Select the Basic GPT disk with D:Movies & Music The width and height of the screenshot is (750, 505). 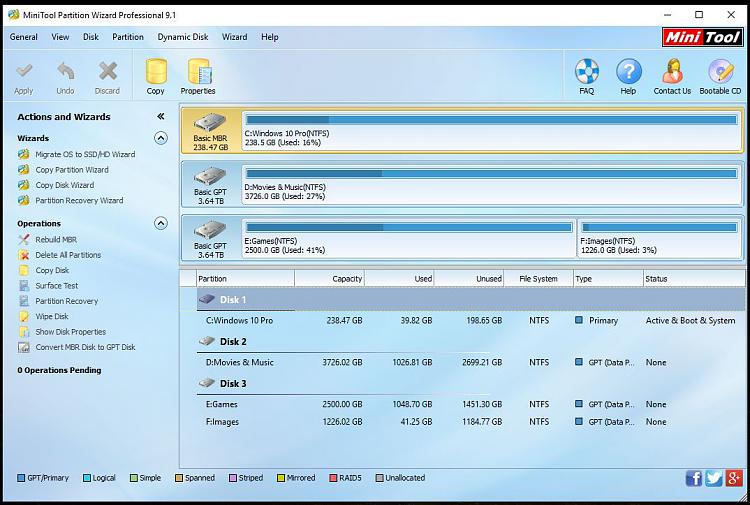click(210, 184)
